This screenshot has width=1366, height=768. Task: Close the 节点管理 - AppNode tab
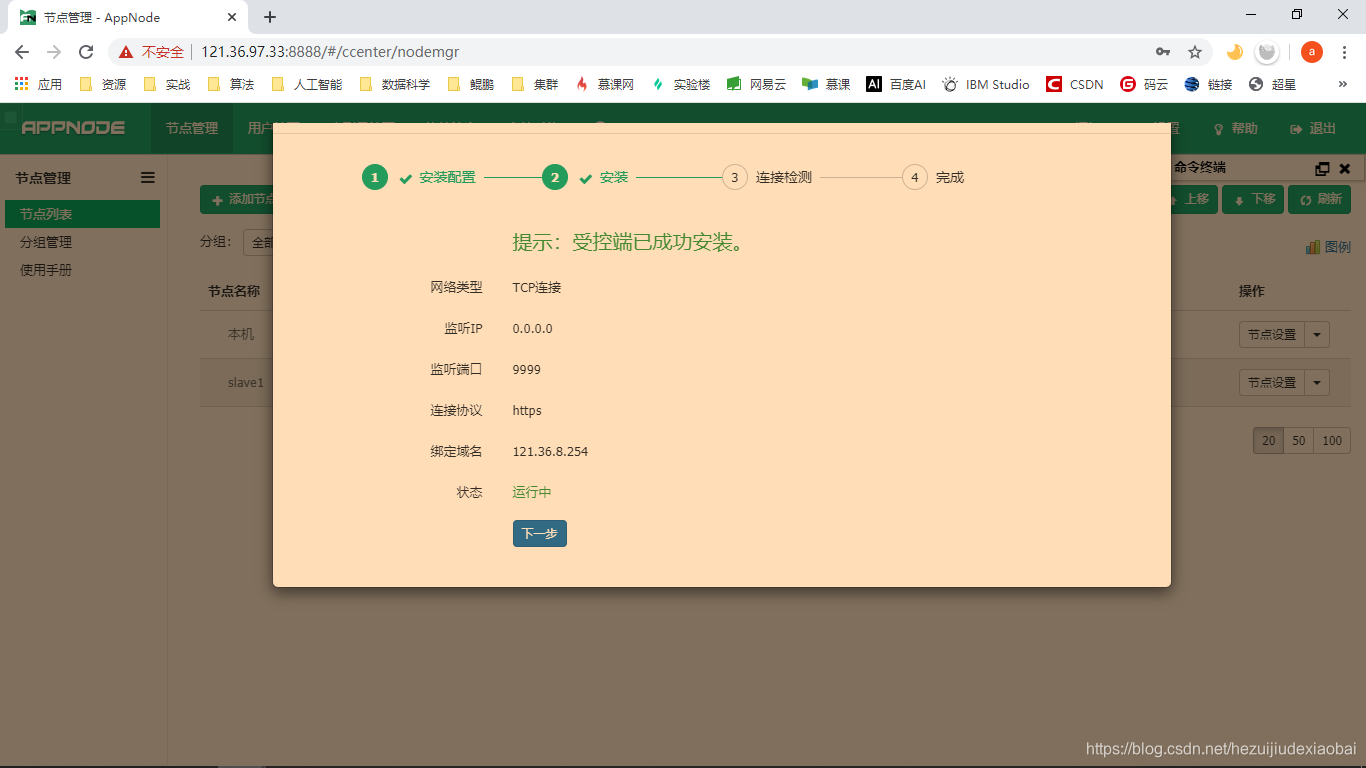click(232, 17)
